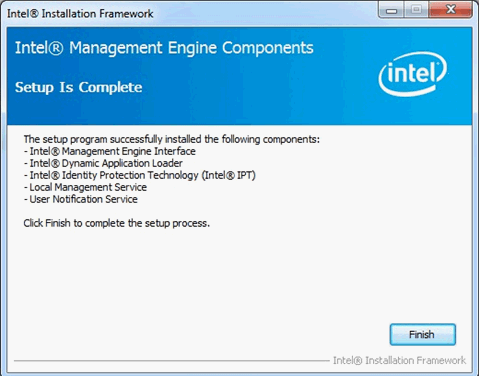
Task: Click the Intel® Installation Framework title bar text
Action: coord(80,14)
